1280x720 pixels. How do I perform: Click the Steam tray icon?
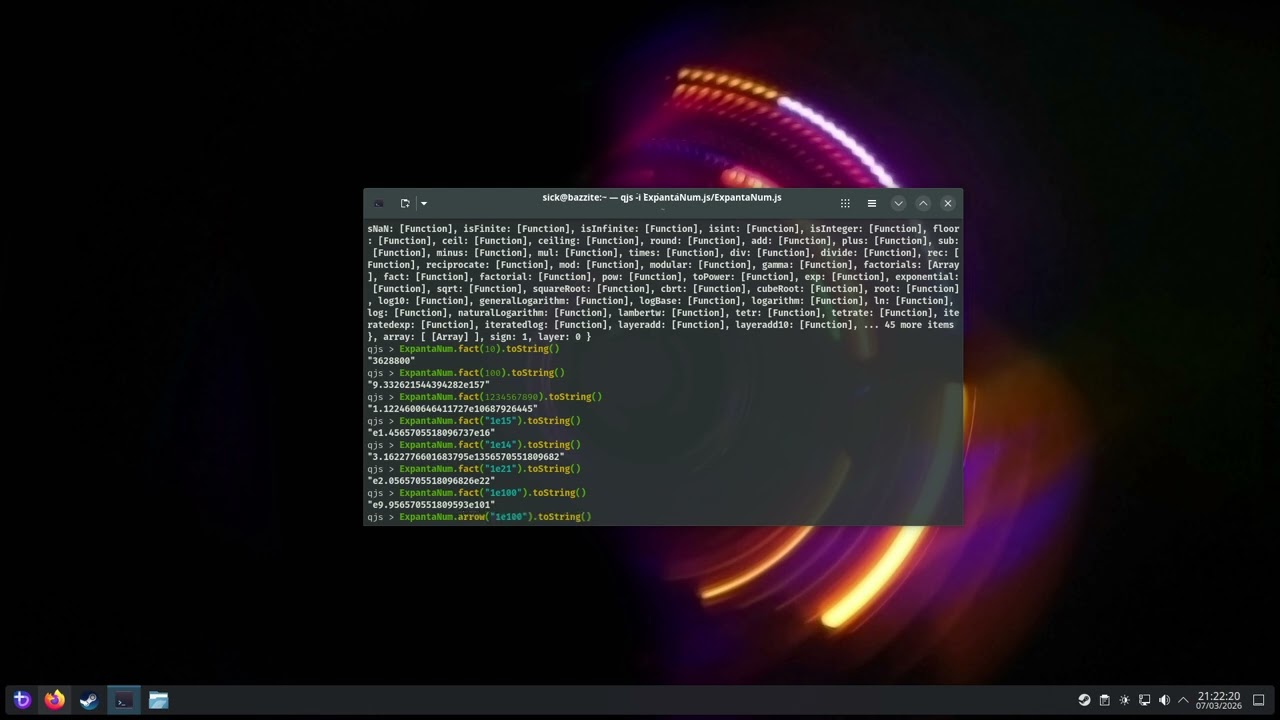tap(1084, 700)
